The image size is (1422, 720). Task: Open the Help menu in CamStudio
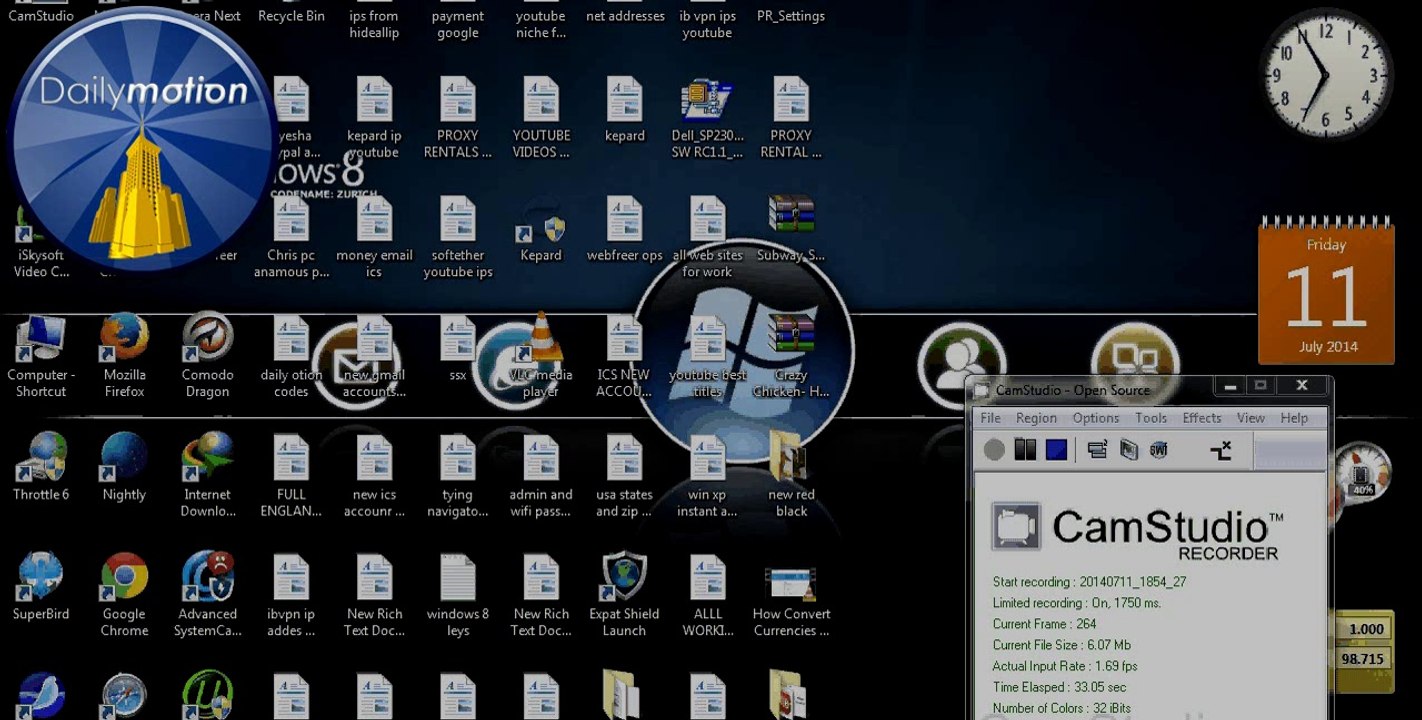[1294, 418]
